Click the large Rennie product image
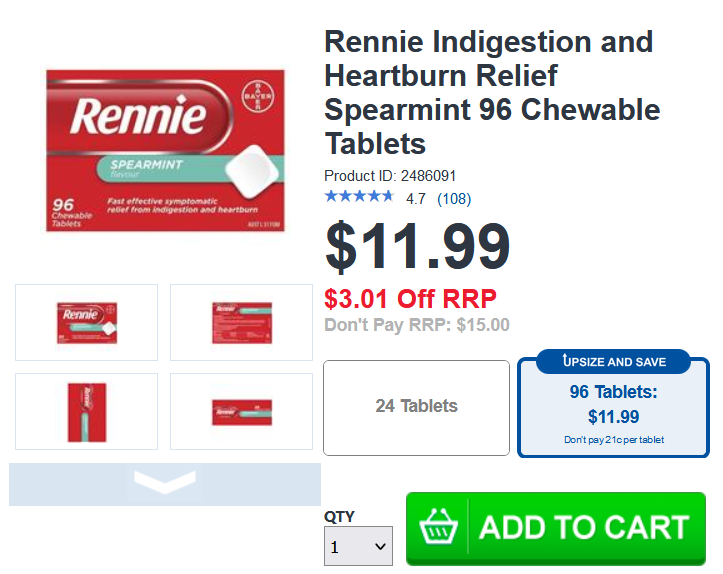This screenshot has height=574, width=723. [x=165, y=151]
